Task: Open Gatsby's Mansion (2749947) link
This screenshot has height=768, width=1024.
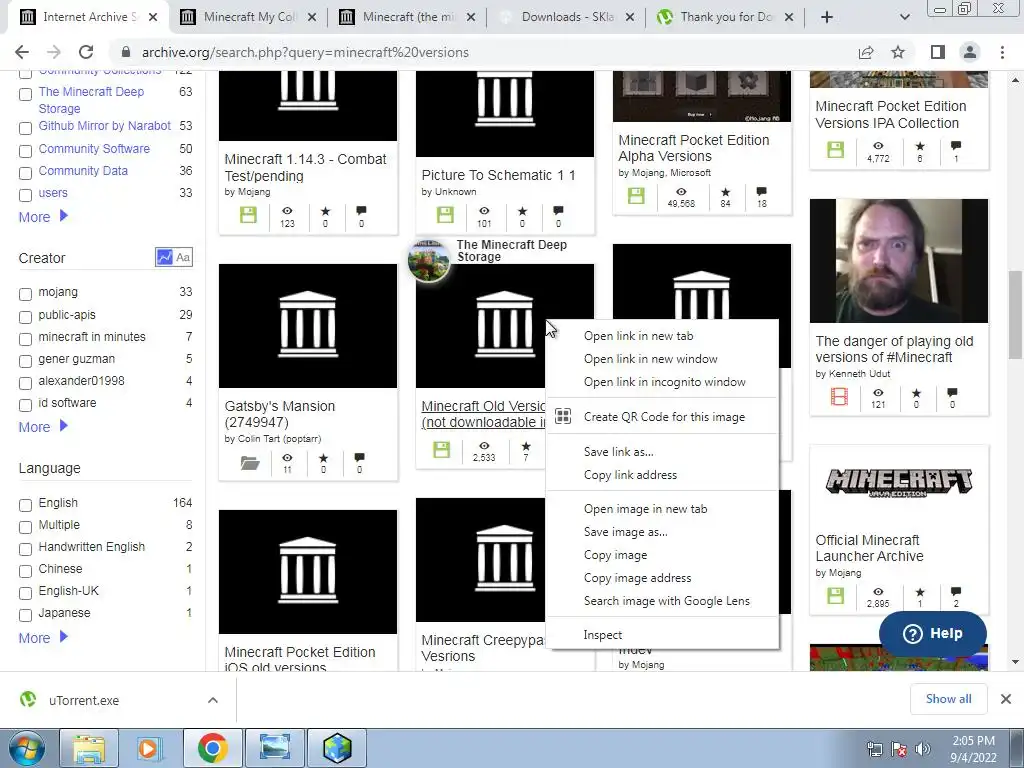Action: 280,414
